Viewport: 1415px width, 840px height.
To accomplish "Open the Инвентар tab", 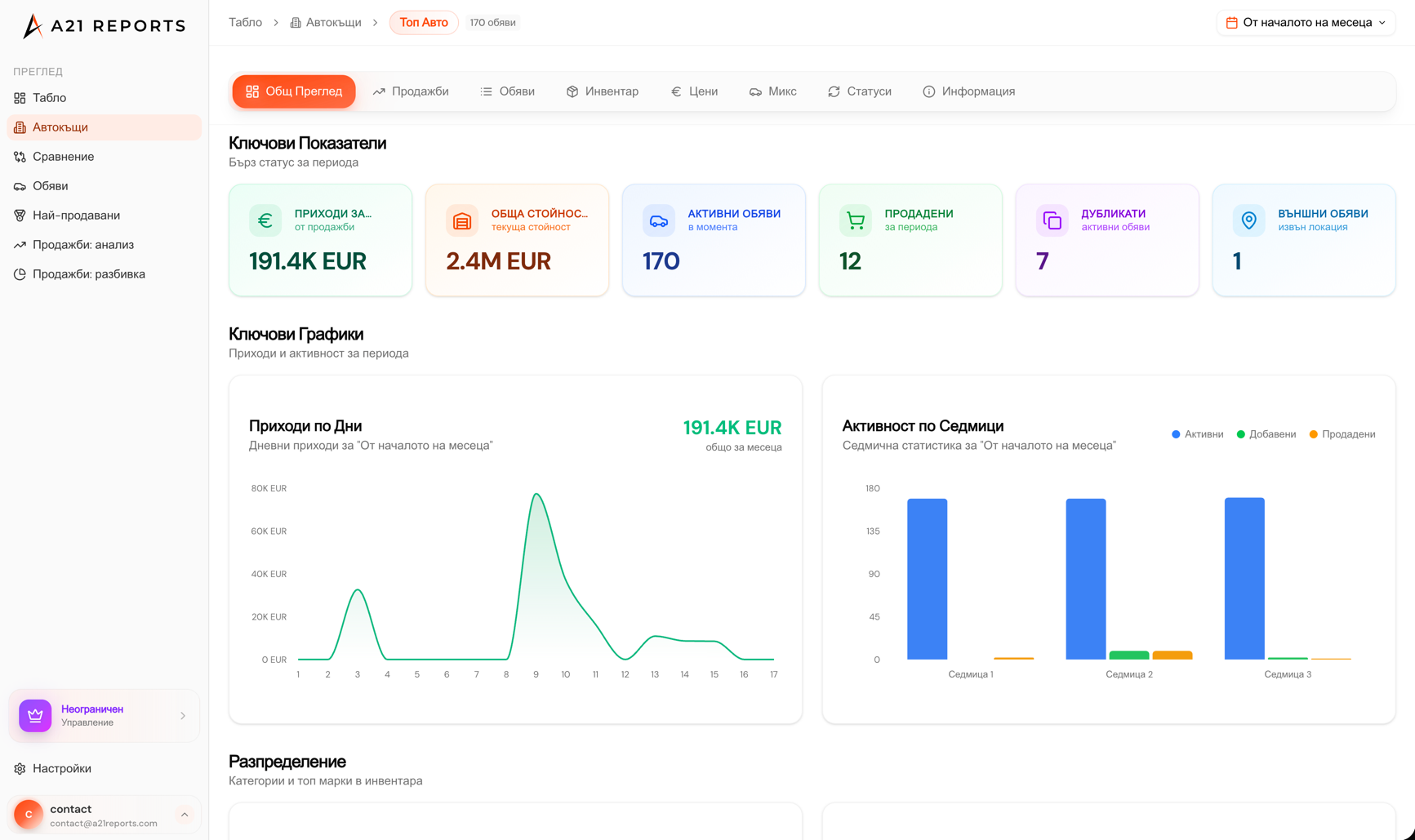I will 603,91.
